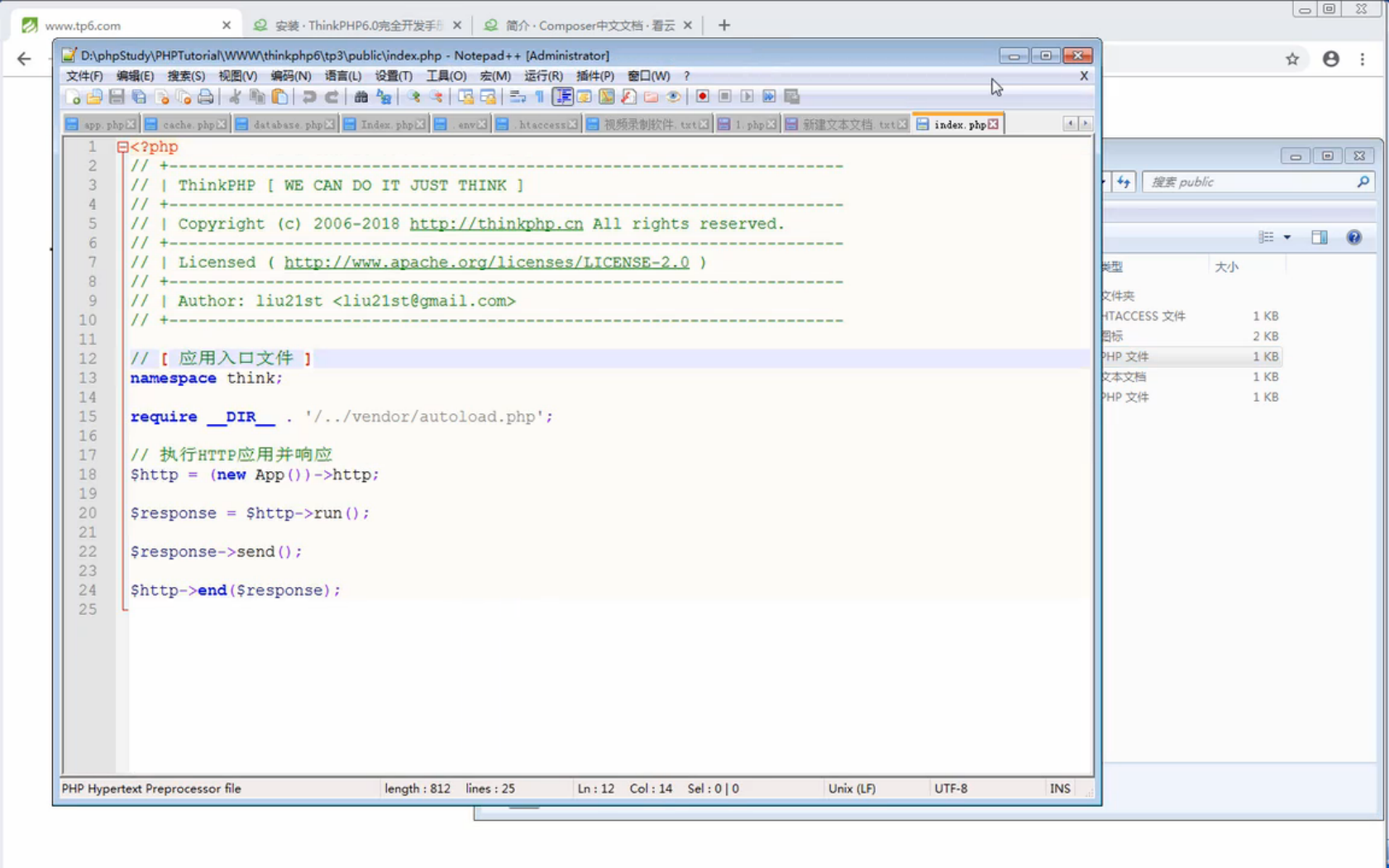The image size is (1389, 868).
Task: Bookmark the page with the star icon
Action: pyautogui.click(x=1292, y=59)
